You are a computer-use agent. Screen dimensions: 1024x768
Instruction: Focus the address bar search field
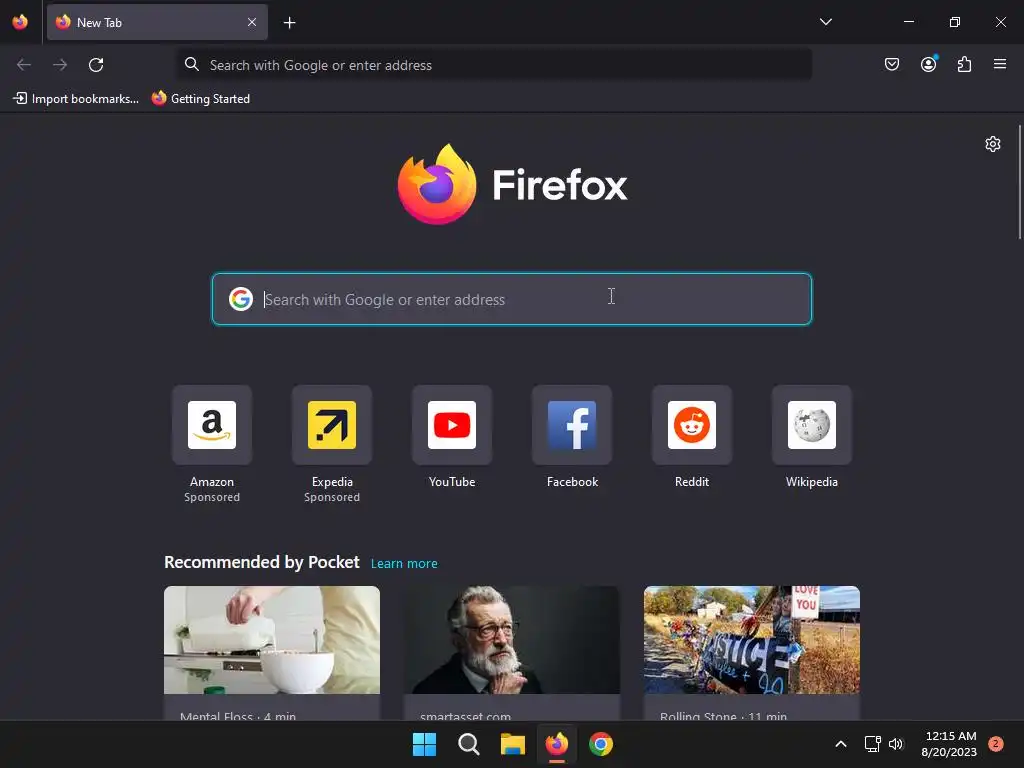(x=494, y=65)
